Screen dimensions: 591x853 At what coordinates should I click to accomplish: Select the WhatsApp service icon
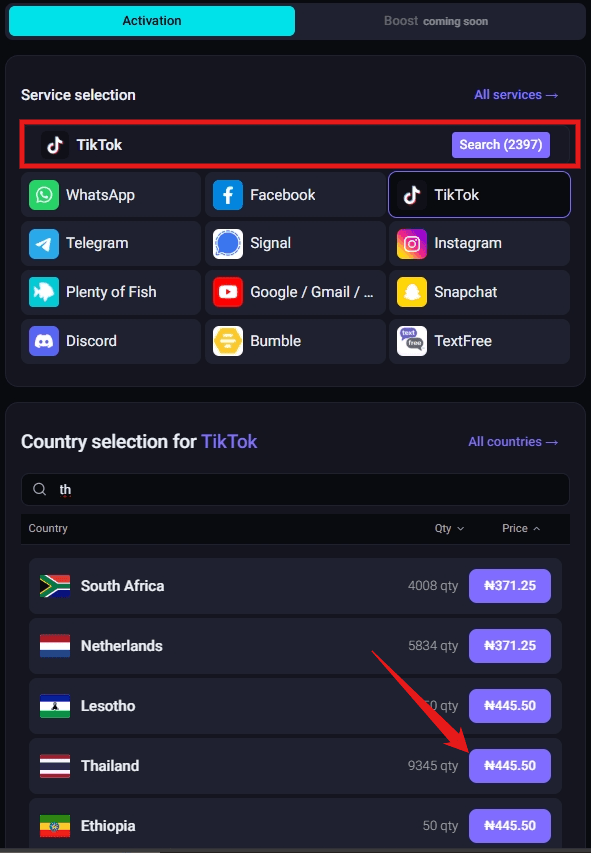44,194
